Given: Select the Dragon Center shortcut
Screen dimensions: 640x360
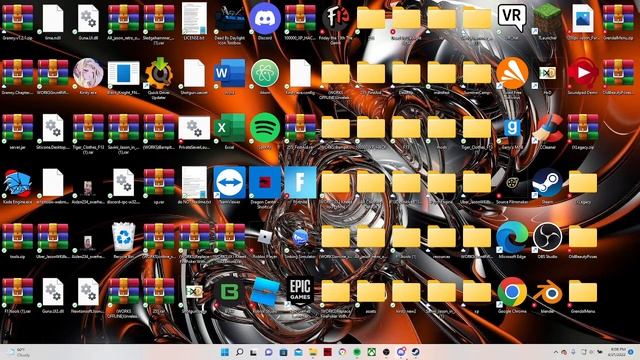Looking at the screenshot, I should [265, 182].
